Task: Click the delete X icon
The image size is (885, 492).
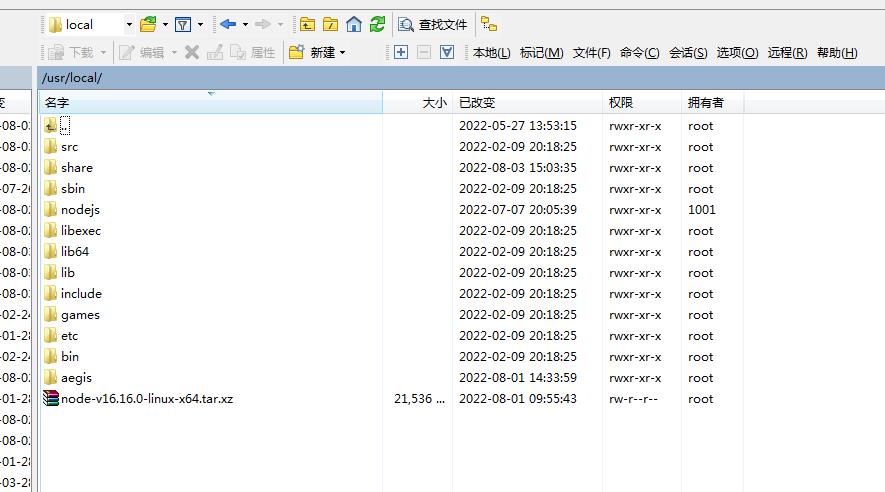Action: [x=192, y=52]
